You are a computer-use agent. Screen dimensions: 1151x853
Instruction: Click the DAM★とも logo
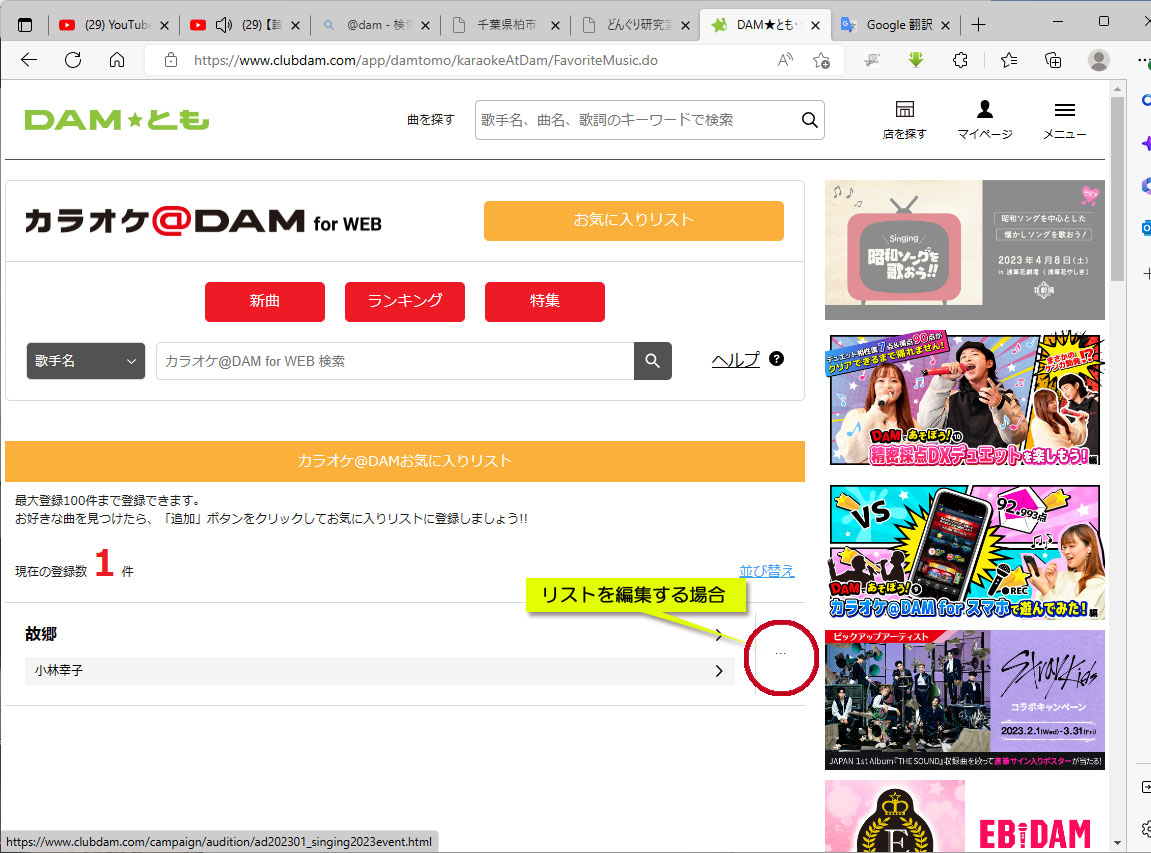(117, 120)
